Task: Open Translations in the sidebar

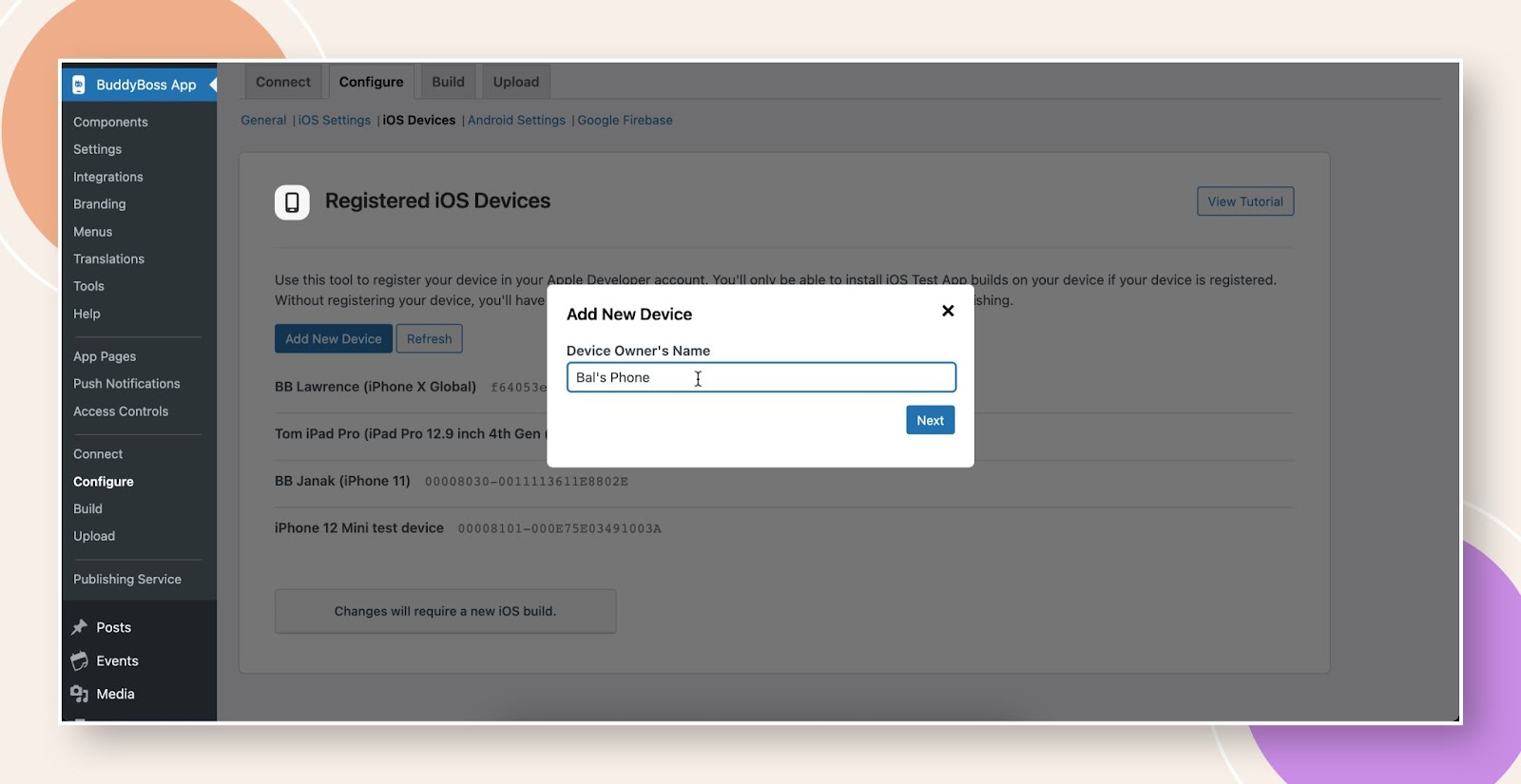Action: tap(108, 258)
